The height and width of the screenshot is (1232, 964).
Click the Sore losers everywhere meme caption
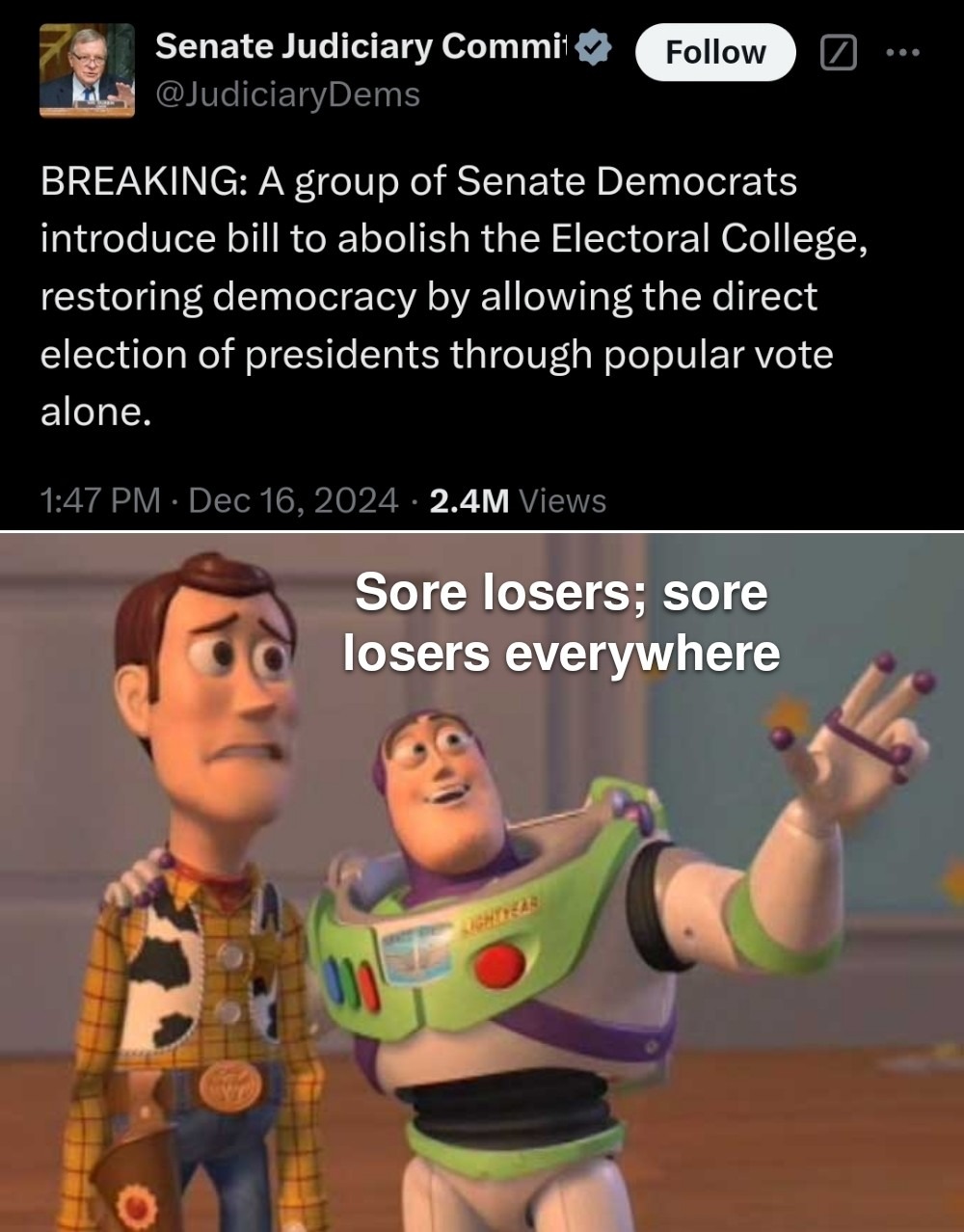click(561, 623)
